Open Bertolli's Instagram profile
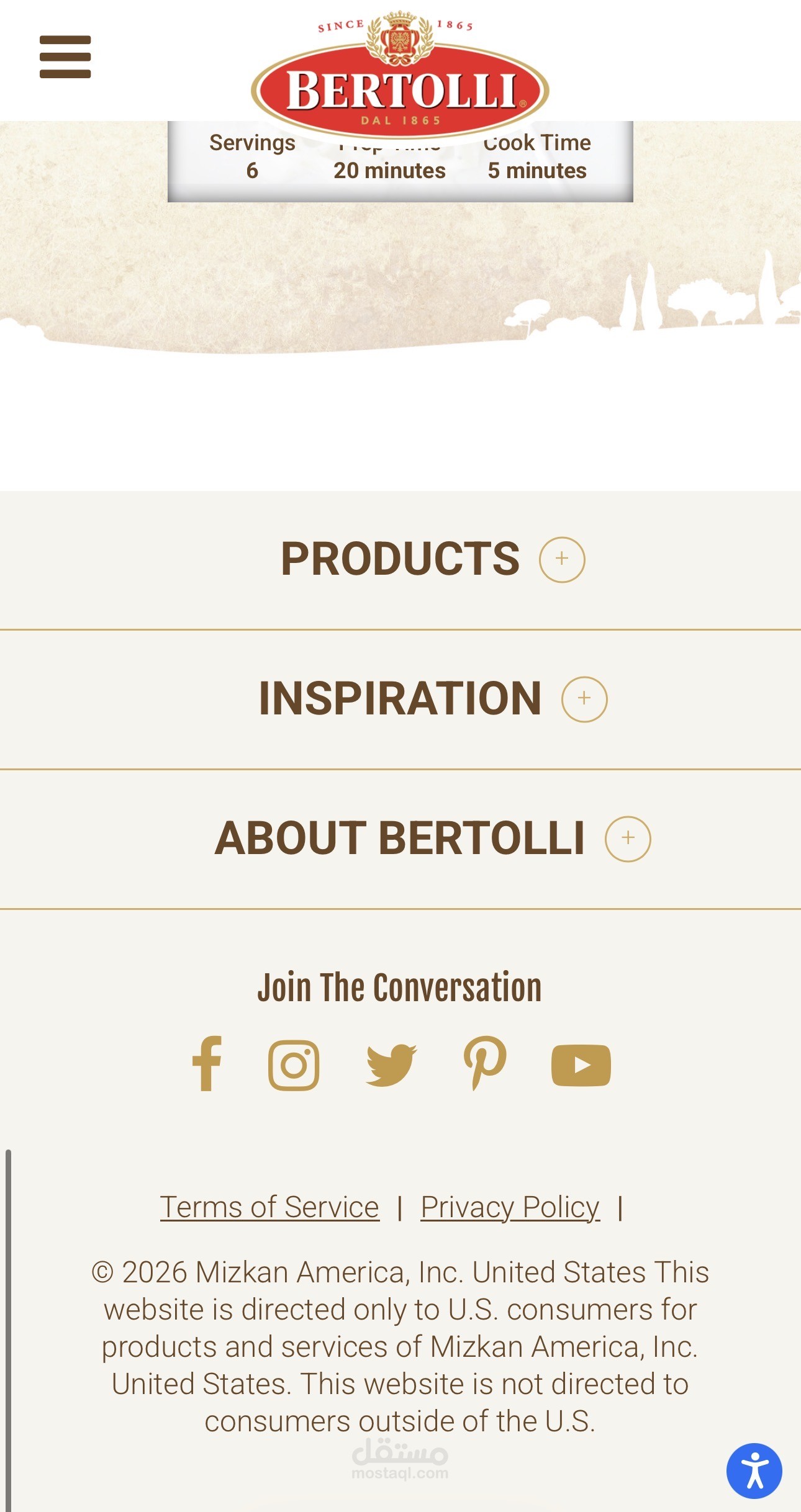801x1512 pixels. coord(294,1065)
